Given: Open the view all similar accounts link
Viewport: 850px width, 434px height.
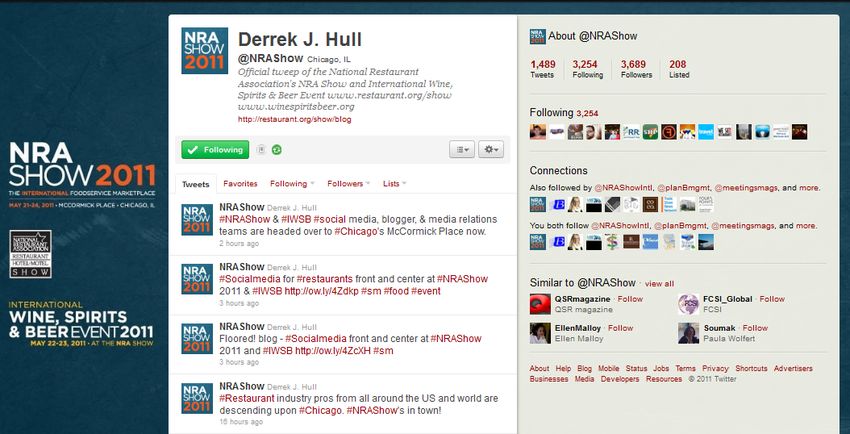Looking at the screenshot, I should coord(659,283).
